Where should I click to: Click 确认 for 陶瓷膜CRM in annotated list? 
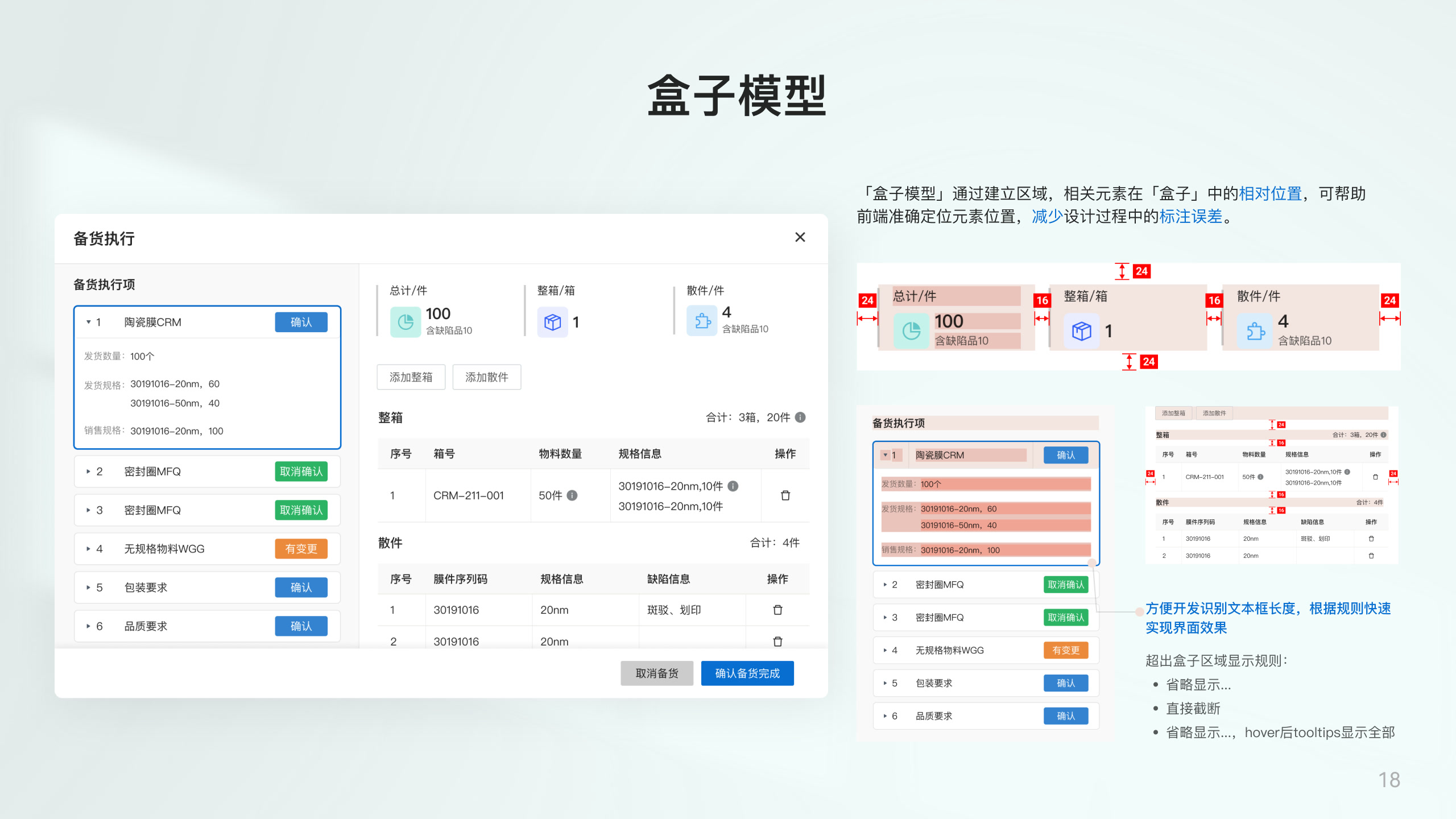(1066, 455)
